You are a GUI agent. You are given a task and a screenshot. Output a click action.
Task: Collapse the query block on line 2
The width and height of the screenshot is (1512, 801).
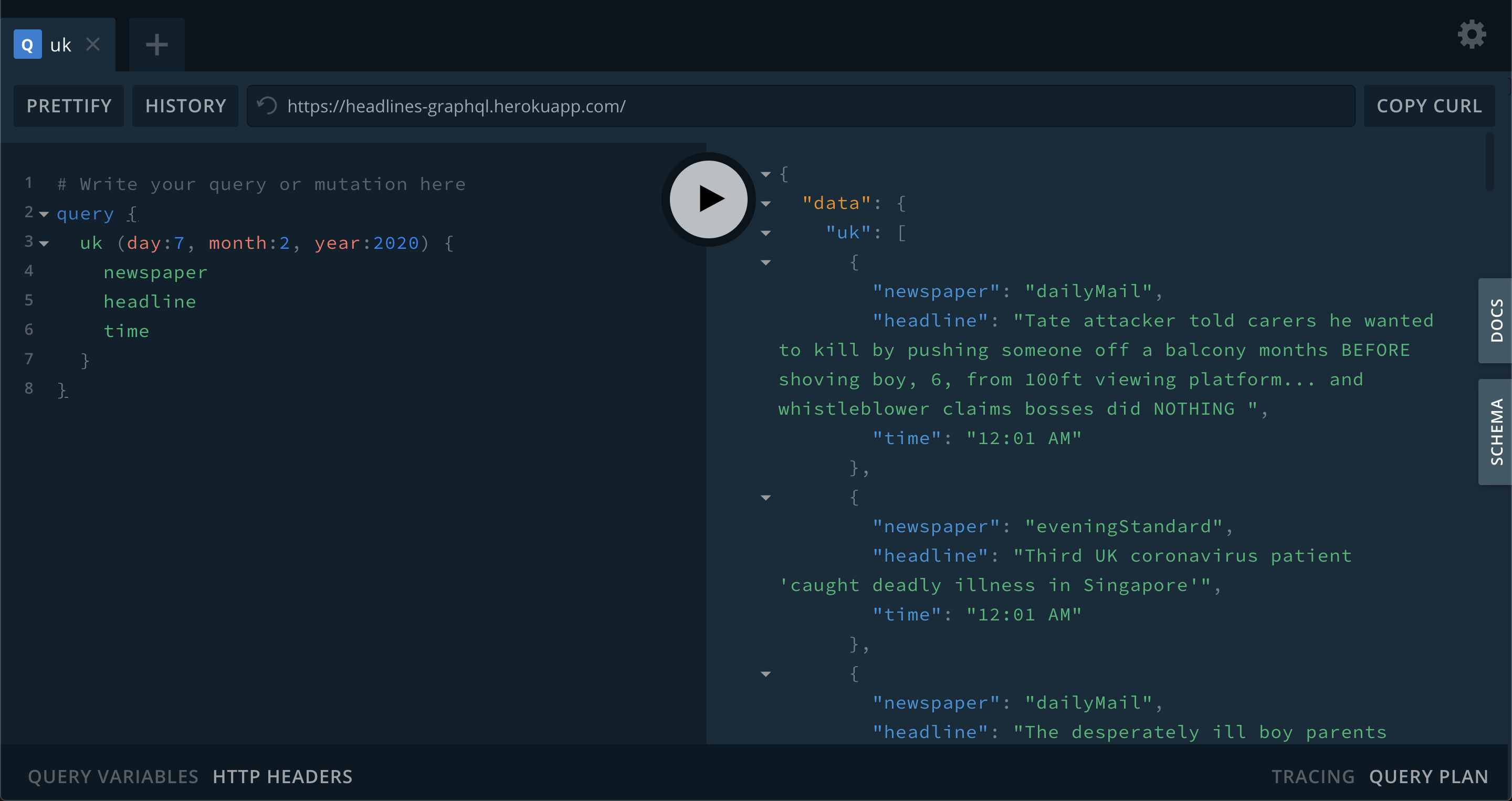pos(44,214)
